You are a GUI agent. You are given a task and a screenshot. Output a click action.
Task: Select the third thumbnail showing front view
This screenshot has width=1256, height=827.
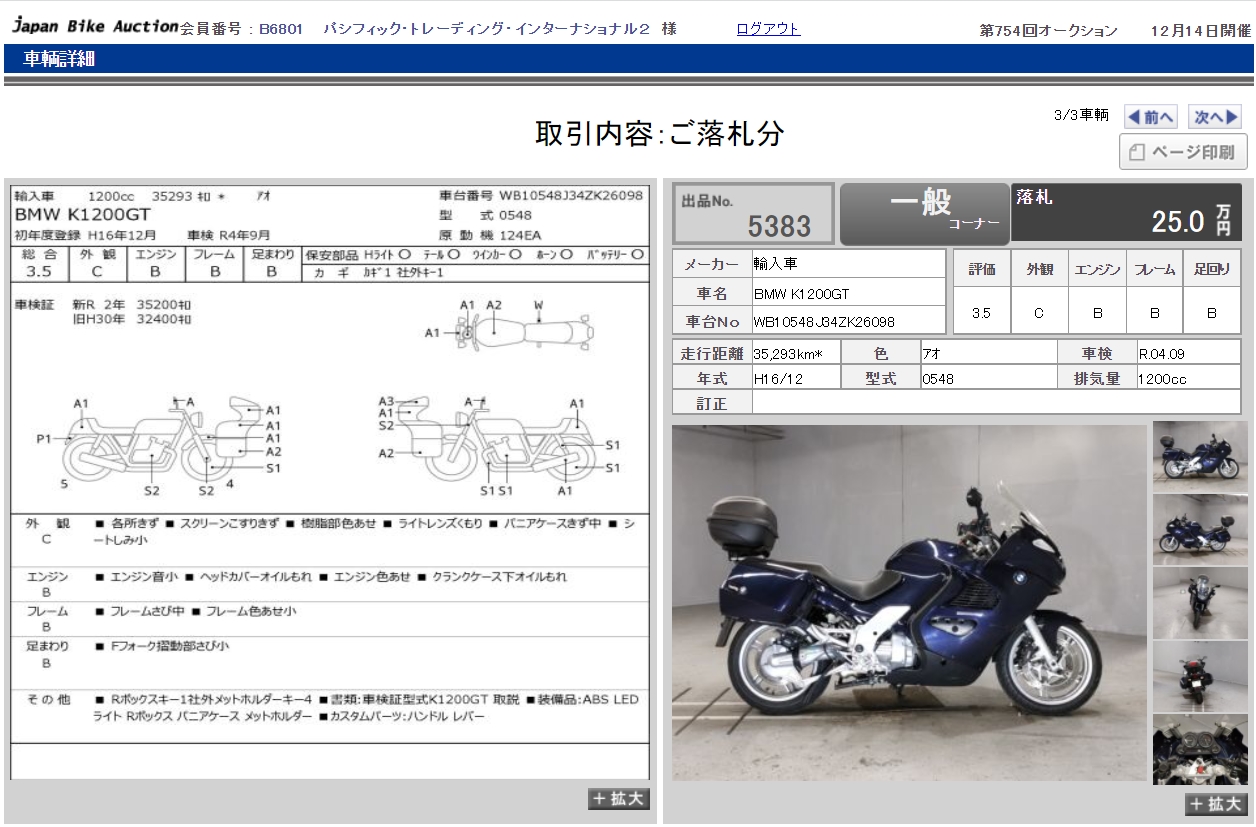[1200, 603]
